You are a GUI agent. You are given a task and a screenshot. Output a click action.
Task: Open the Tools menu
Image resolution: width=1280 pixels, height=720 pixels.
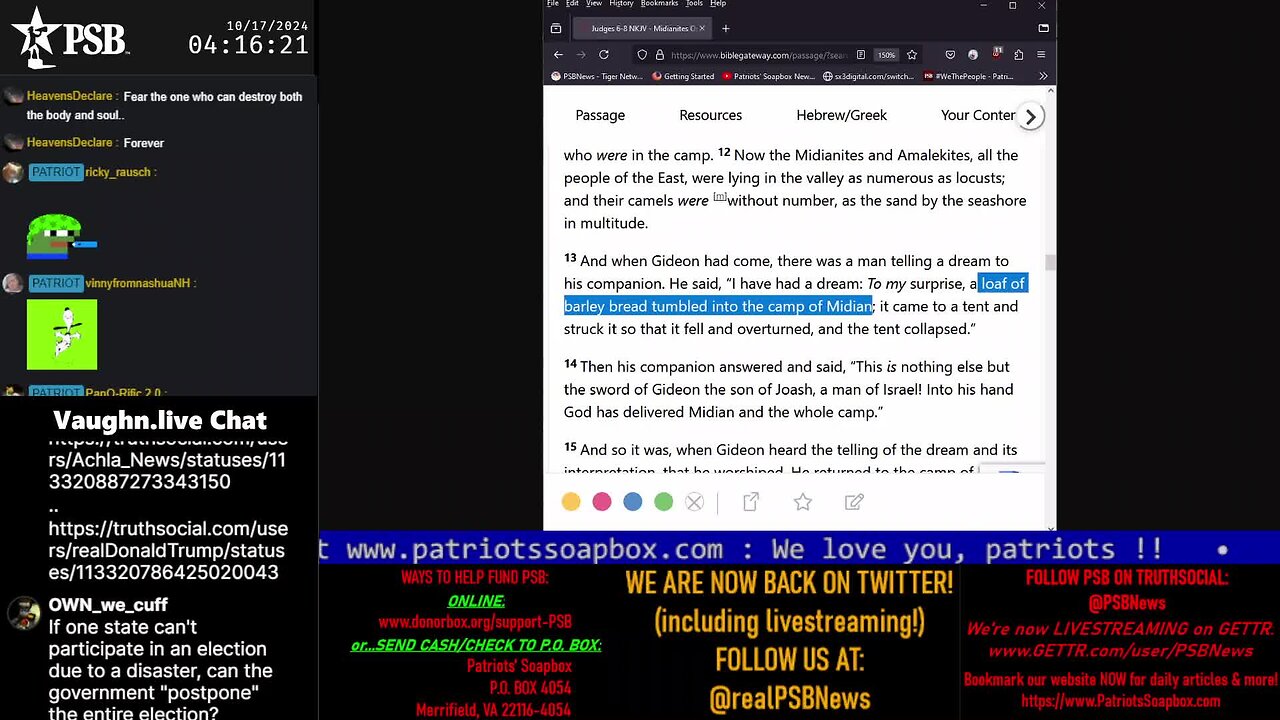point(694,4)
